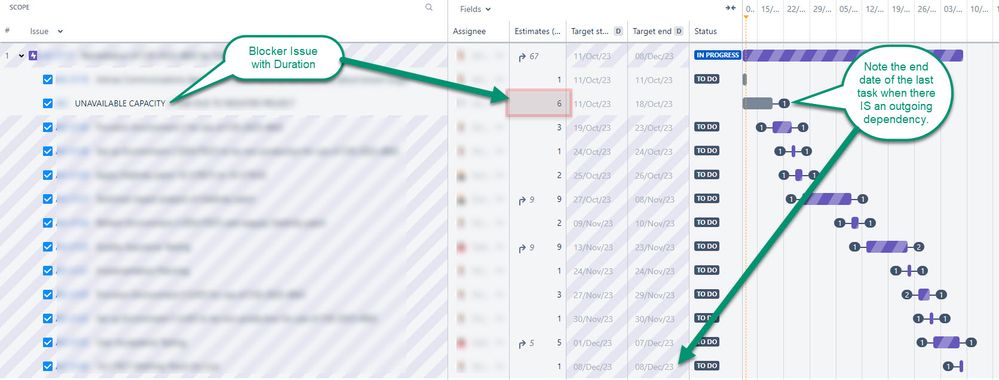Click the D badge on Target end column

tap(679, 31)
